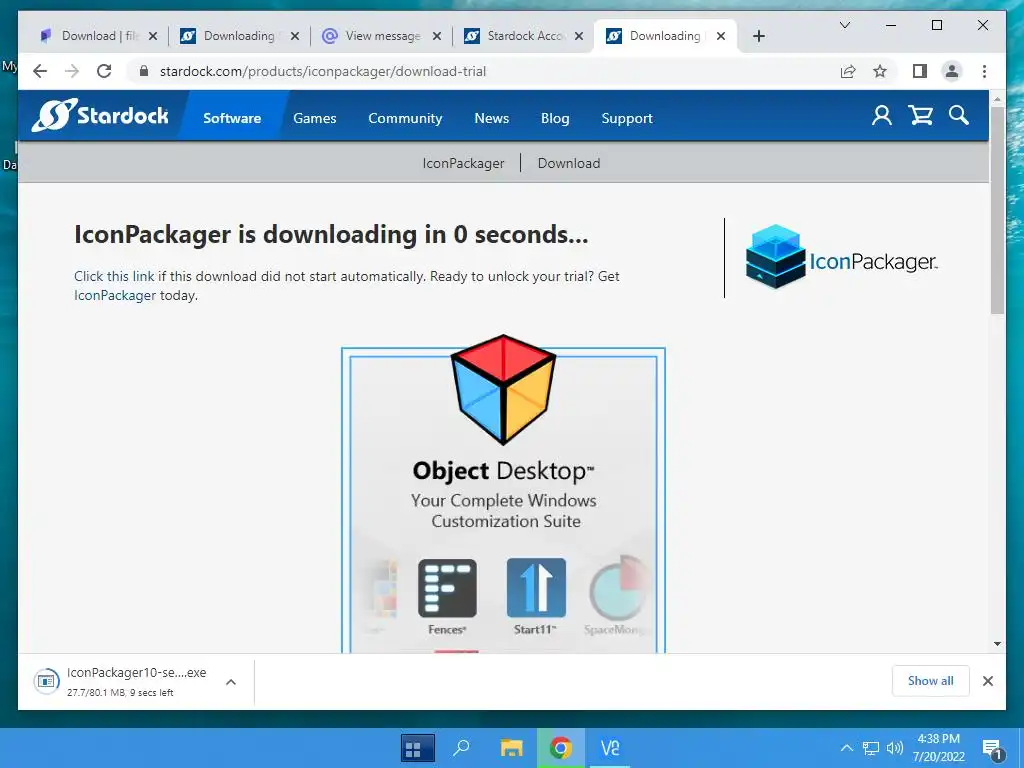Screen dimensions: 1024x768
Task: Open the Blog menu item
Action: click(x=555, y=118)
